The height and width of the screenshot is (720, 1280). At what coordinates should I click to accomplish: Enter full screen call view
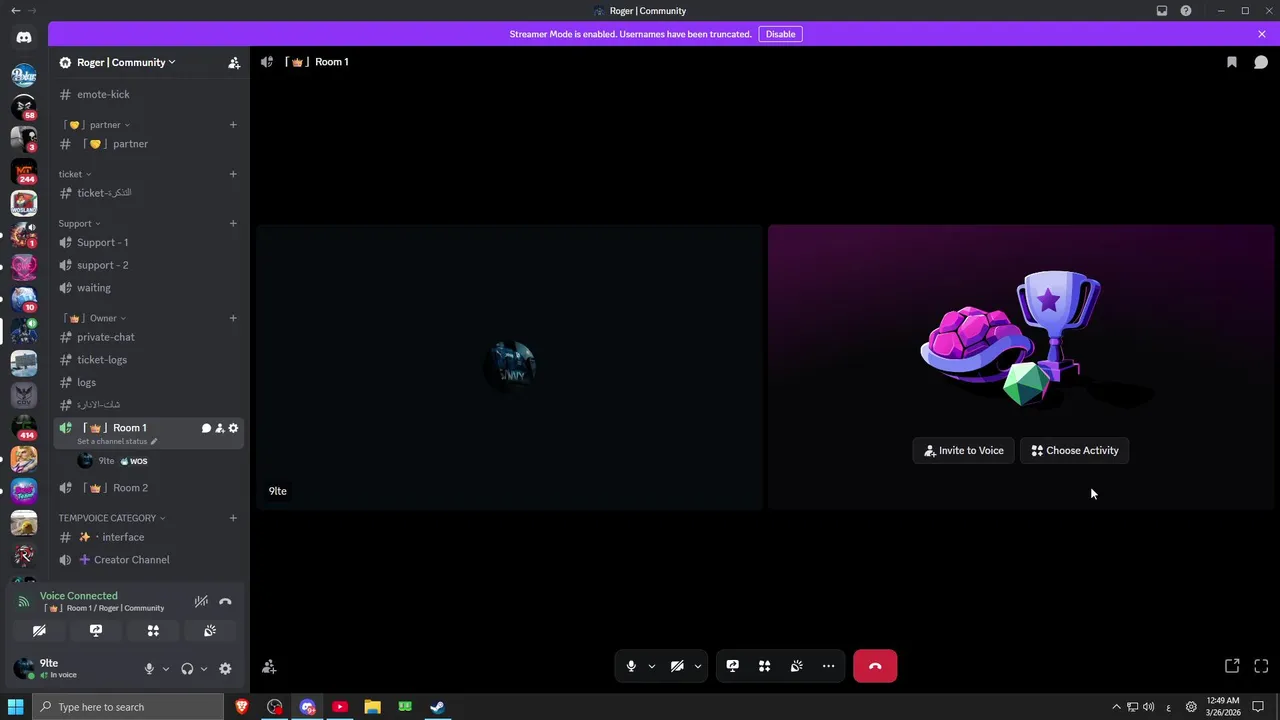tap(1261, 666)
